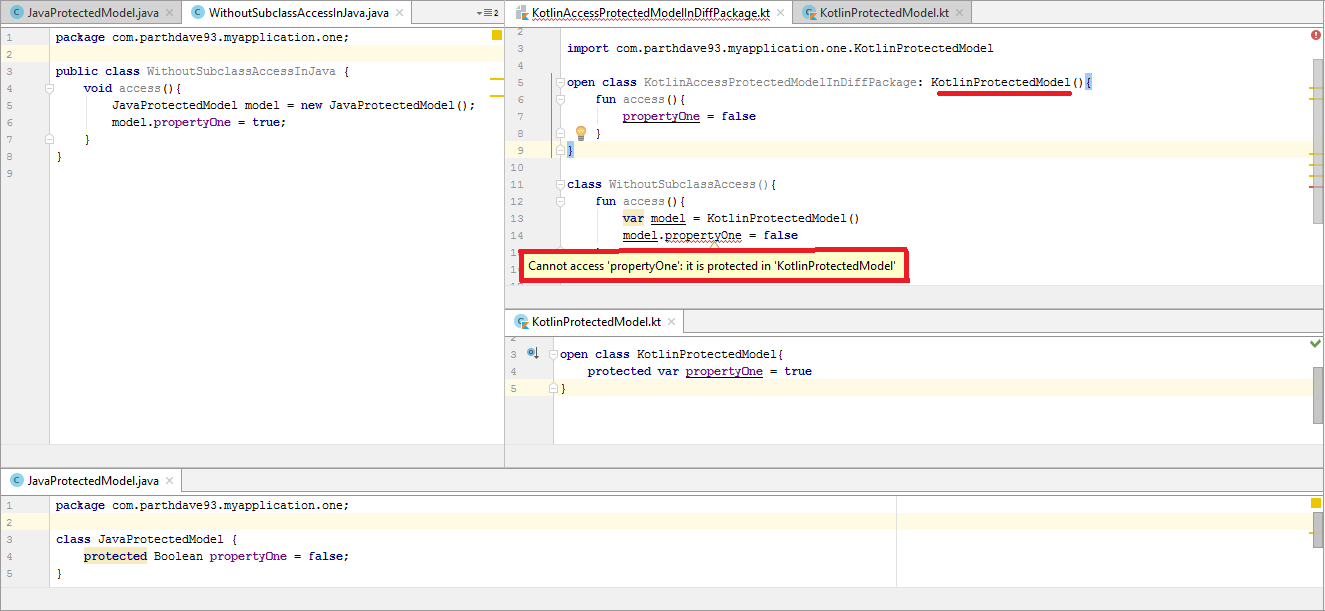Click the underlined 'KotlinProtectedModel()' supertype on line 5

1007,82
